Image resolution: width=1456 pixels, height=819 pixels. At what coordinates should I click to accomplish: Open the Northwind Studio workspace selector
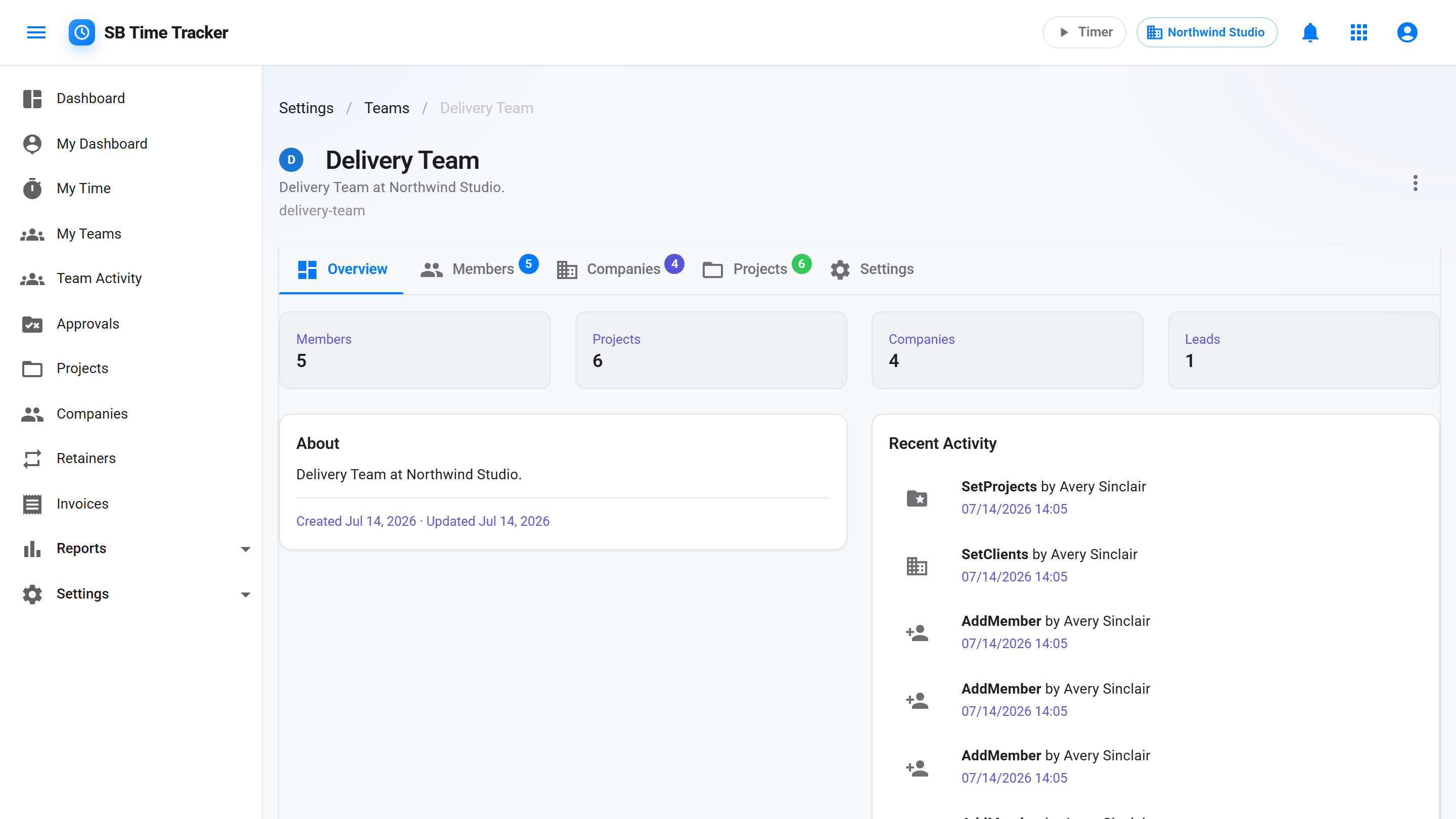[1206, 32]
